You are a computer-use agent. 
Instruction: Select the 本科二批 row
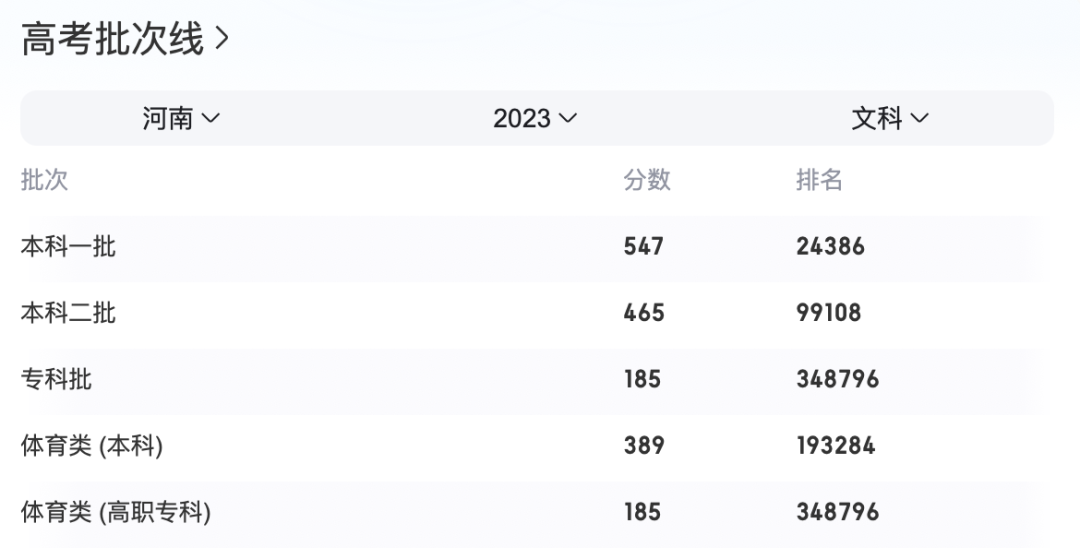click(68, 313)
